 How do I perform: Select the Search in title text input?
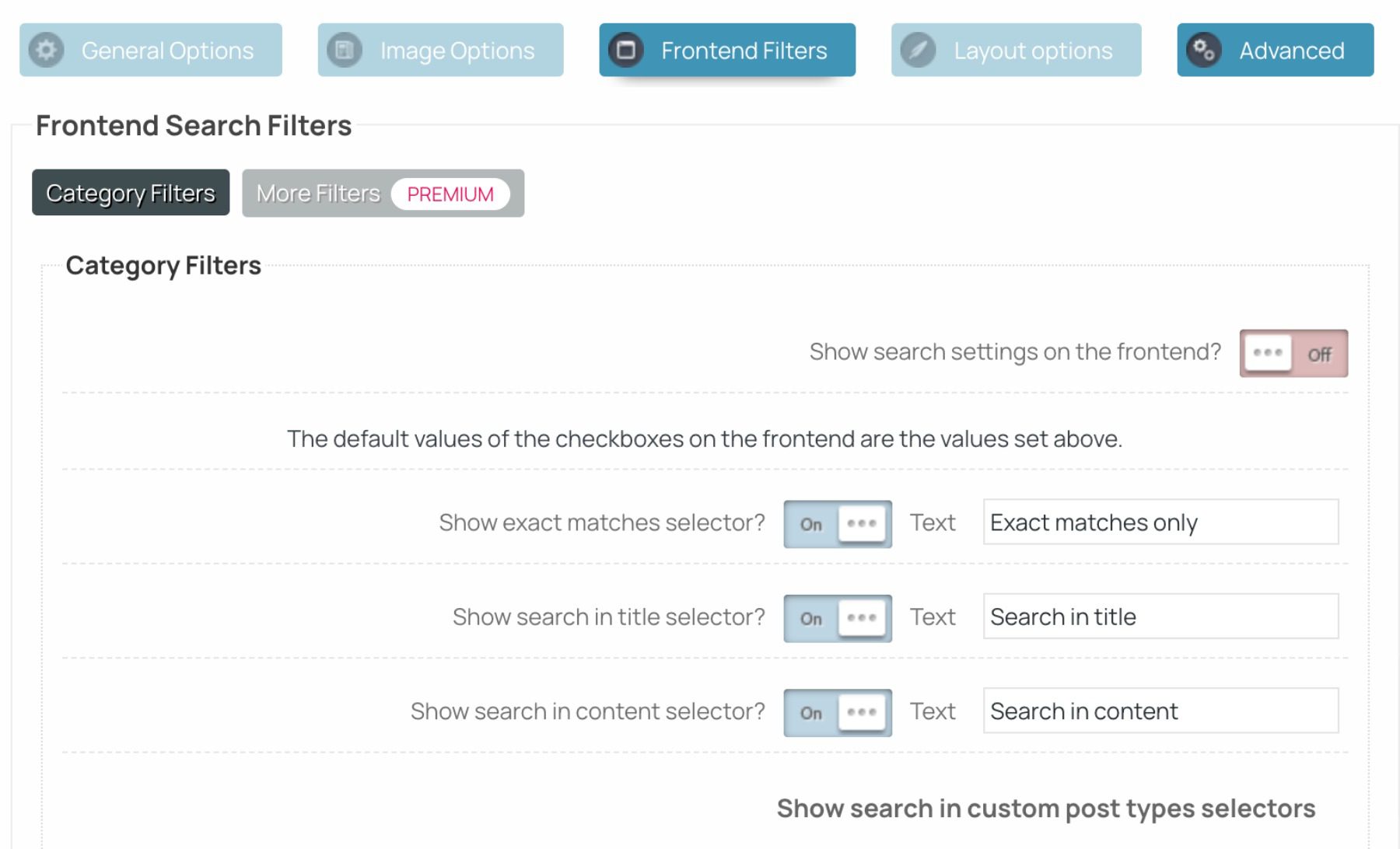[x=1160, y=617]
